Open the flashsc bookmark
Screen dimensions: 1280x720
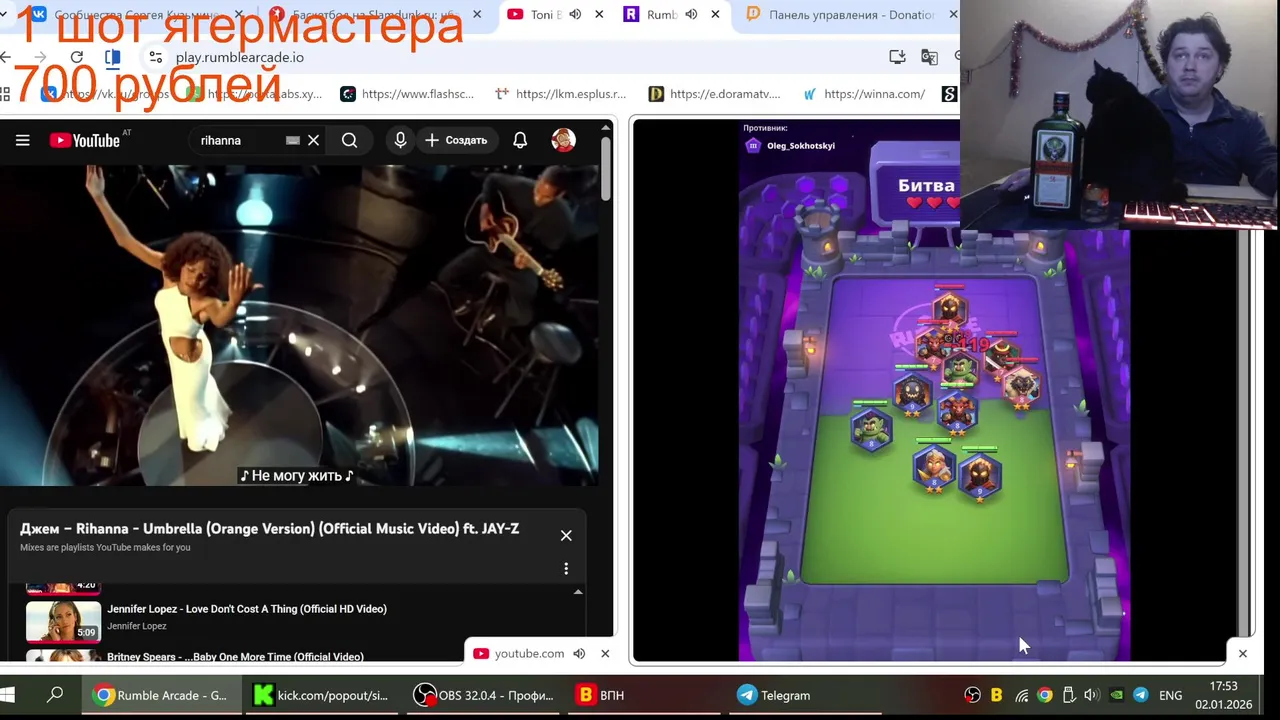[x=407, y=94]
